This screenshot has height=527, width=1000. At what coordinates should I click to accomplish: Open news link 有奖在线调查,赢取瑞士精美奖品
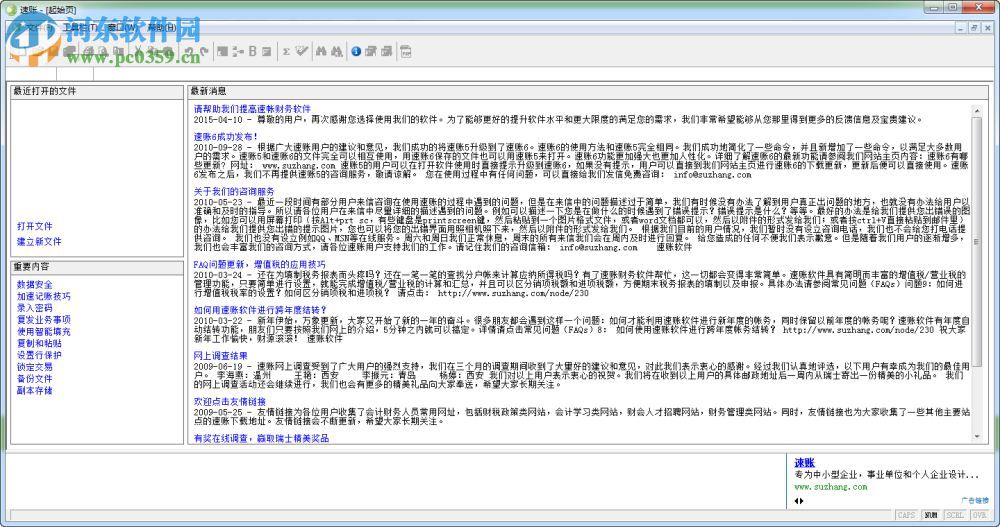pos(261,438)
